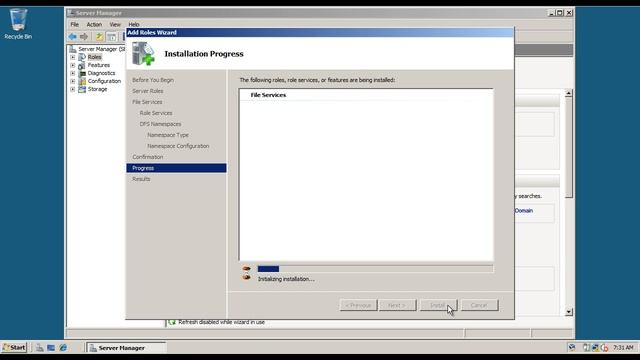Click the Show Desktop quick launch icon

point(51,348)
